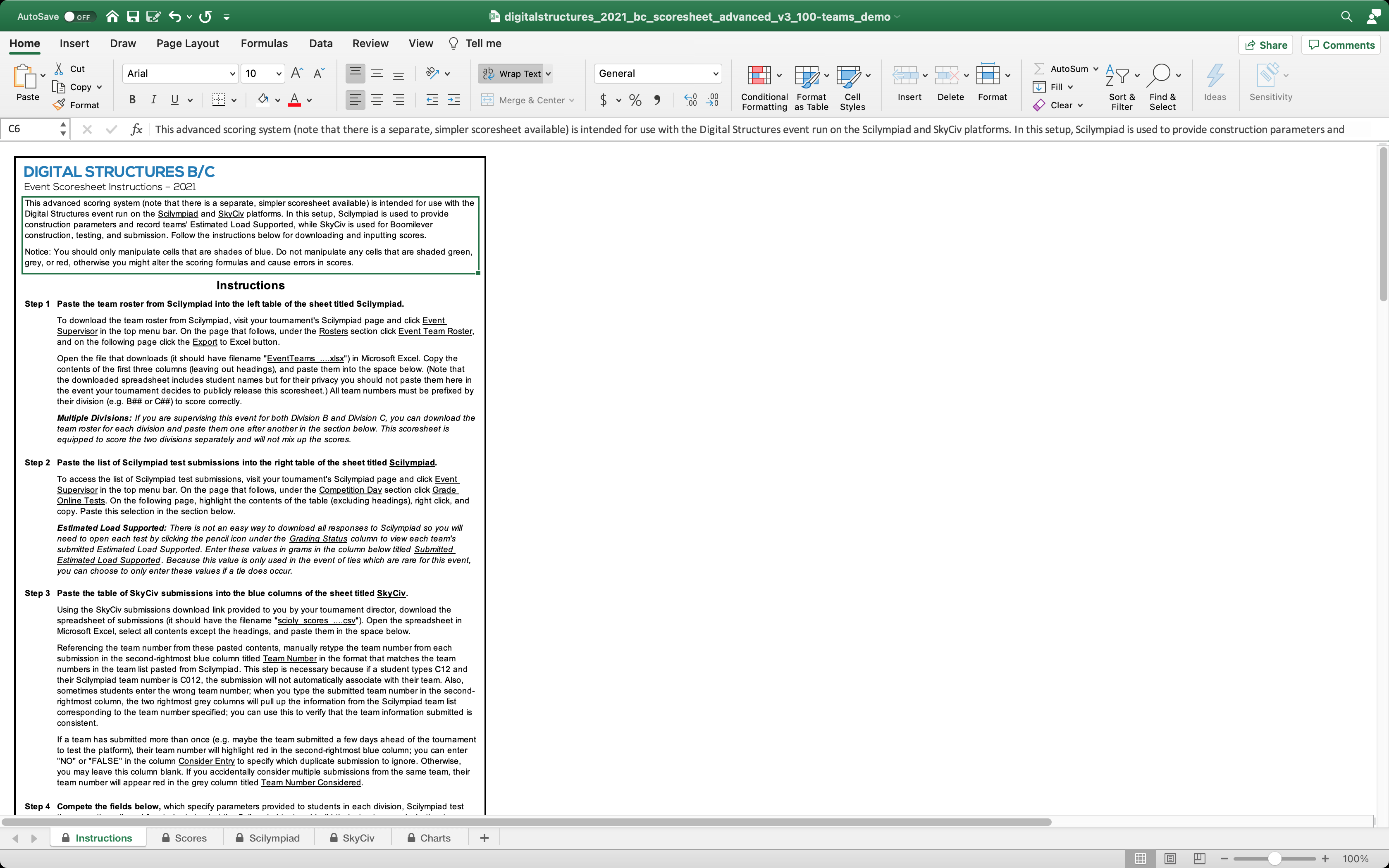1389x868 pixels.
Task: Open the Formulas ribbon tab
Action: (x=264, y=44)
